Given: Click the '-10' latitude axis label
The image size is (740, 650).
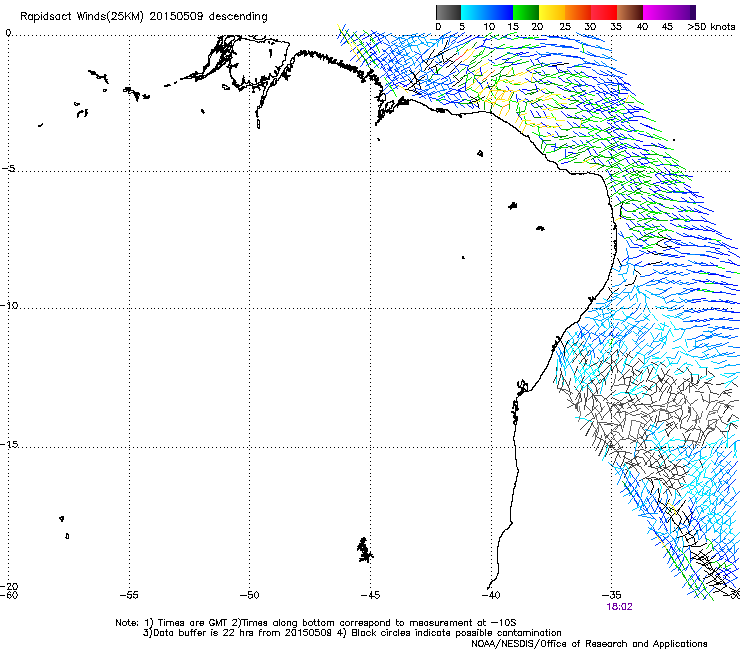Looking at the screenshot, I should coord(9,305).
